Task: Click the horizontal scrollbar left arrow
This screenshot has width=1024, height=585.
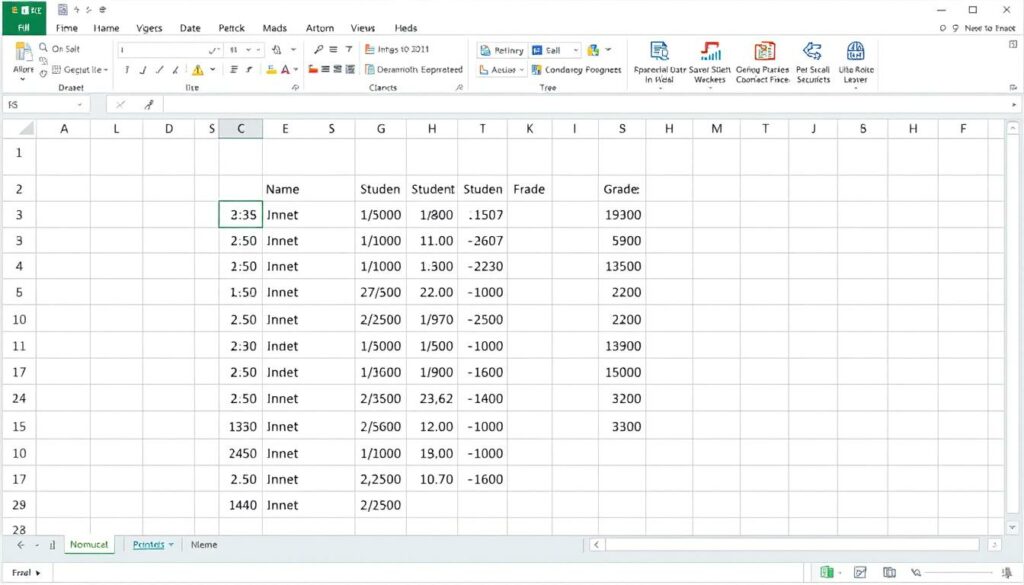Action: click(x=596, y=545)
